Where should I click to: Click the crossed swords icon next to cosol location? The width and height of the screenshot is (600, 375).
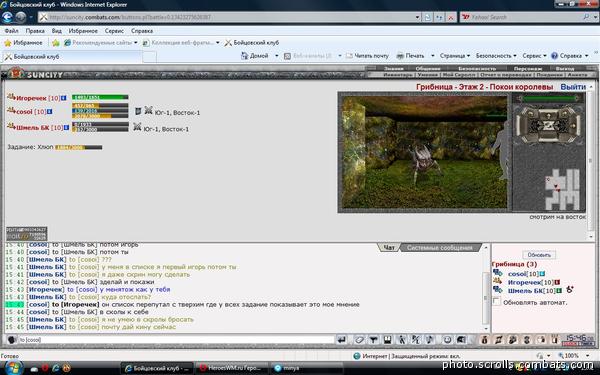point(148,111)
